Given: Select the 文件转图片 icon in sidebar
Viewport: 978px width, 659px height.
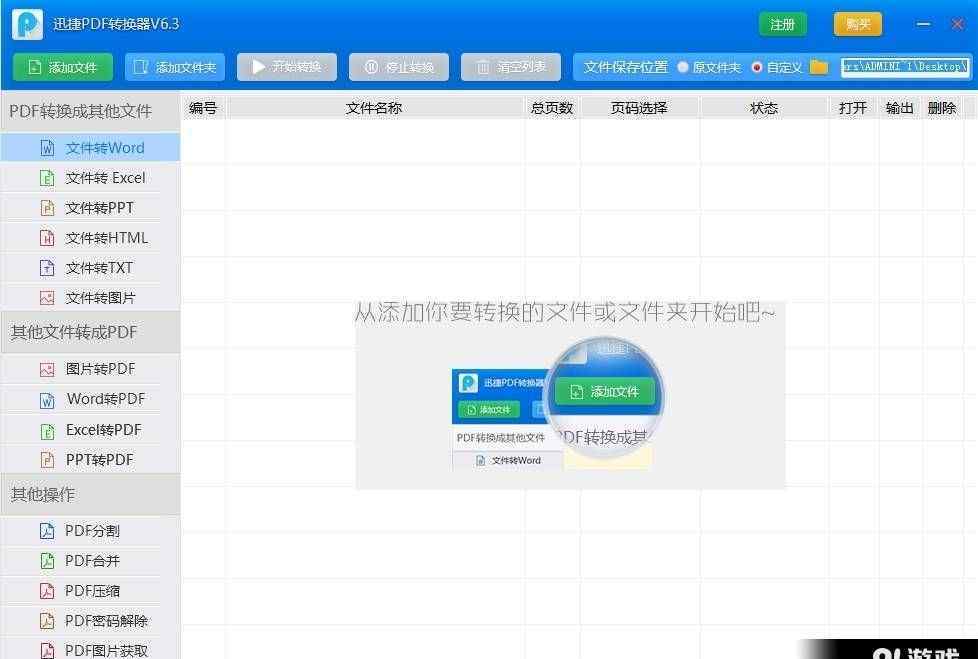Looking at the screenshot, I should [x=47, y=298].
